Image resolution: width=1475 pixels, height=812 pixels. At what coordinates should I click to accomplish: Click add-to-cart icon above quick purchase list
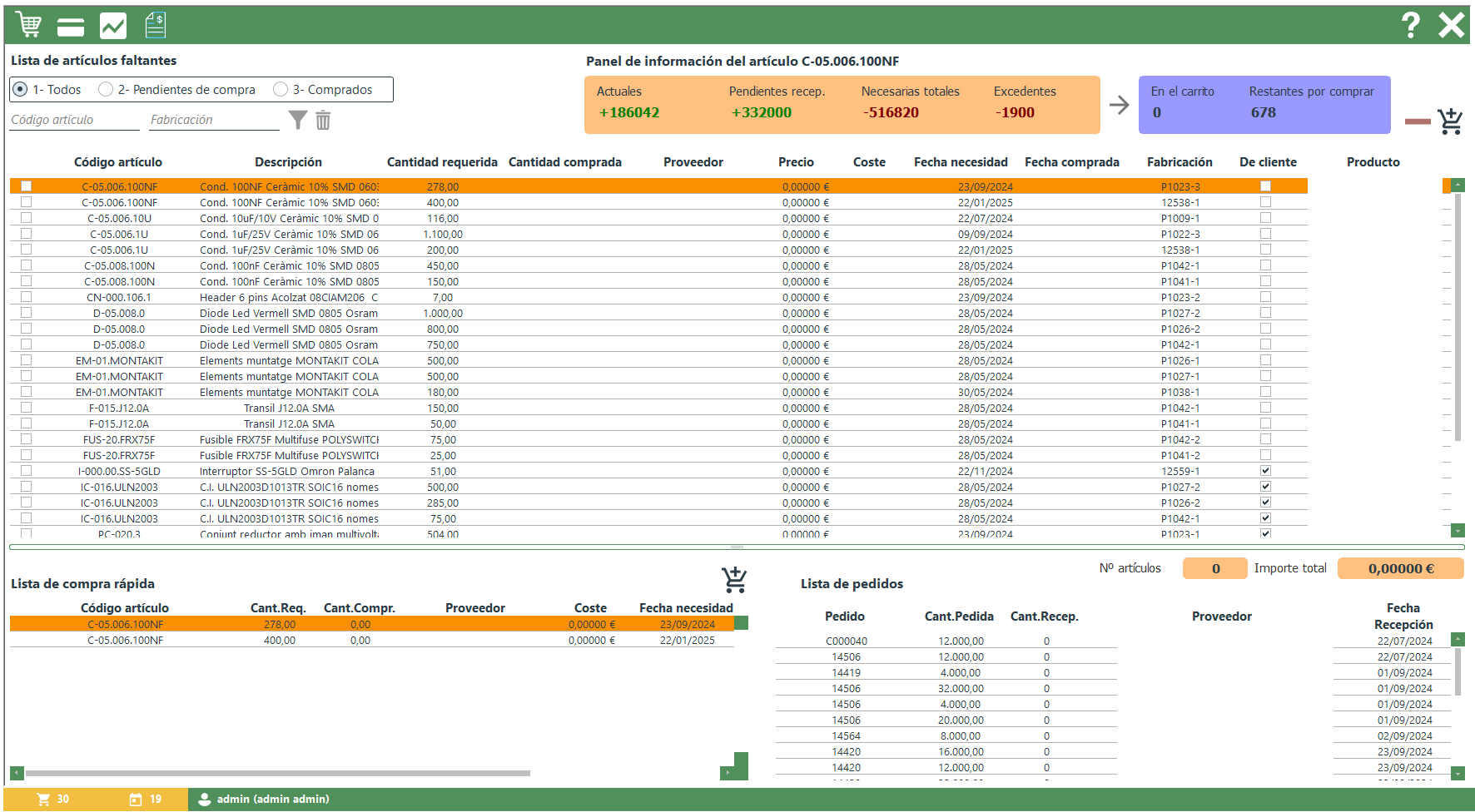(x=734, y=579)
